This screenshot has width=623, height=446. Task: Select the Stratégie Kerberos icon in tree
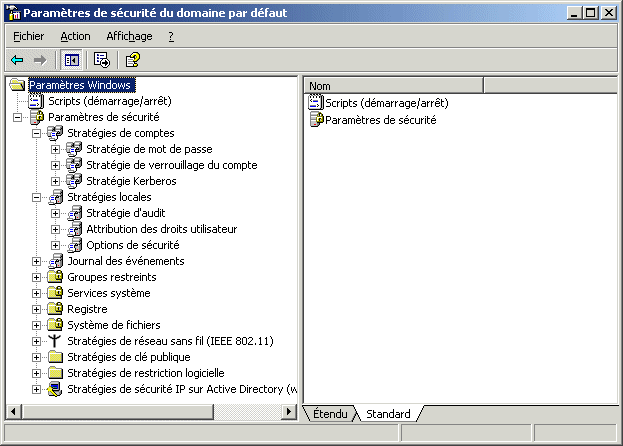pos(74,181)
